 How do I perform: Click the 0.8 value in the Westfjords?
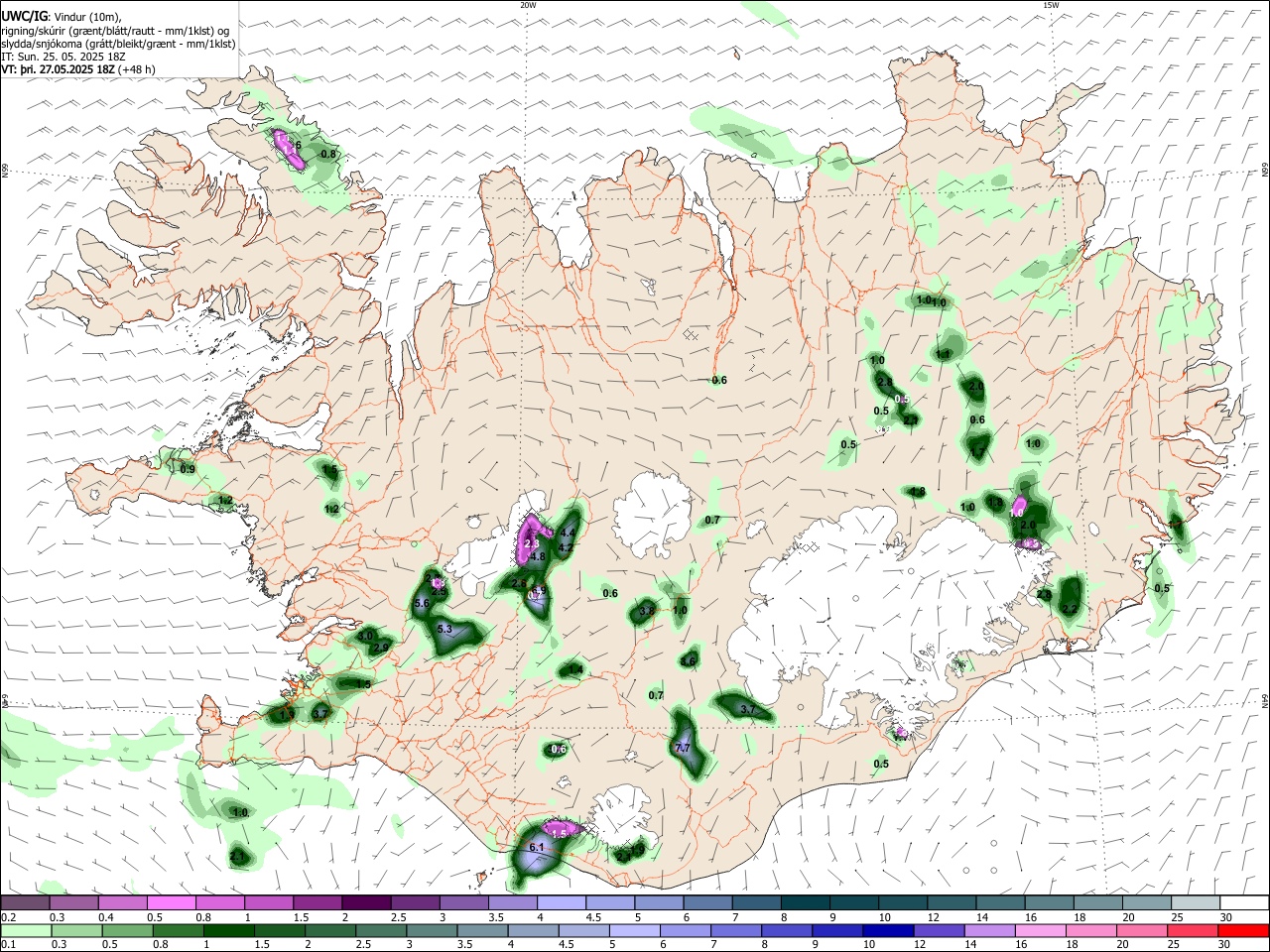tap(329, 154)
